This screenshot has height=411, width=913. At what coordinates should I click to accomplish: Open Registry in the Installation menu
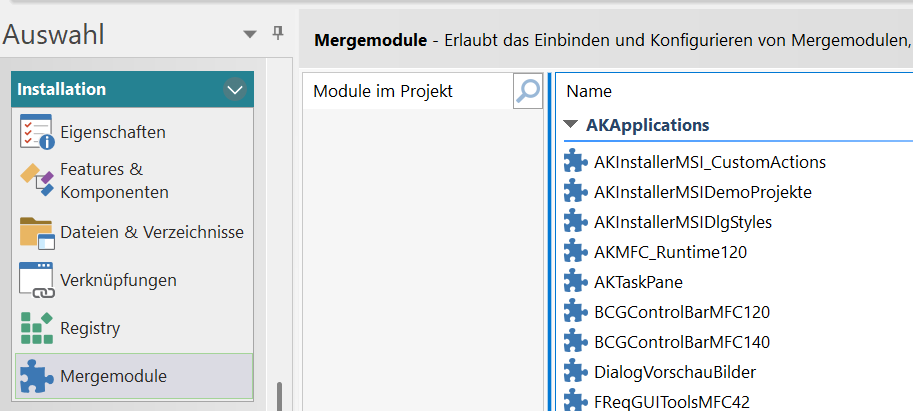tap(90, 328)
